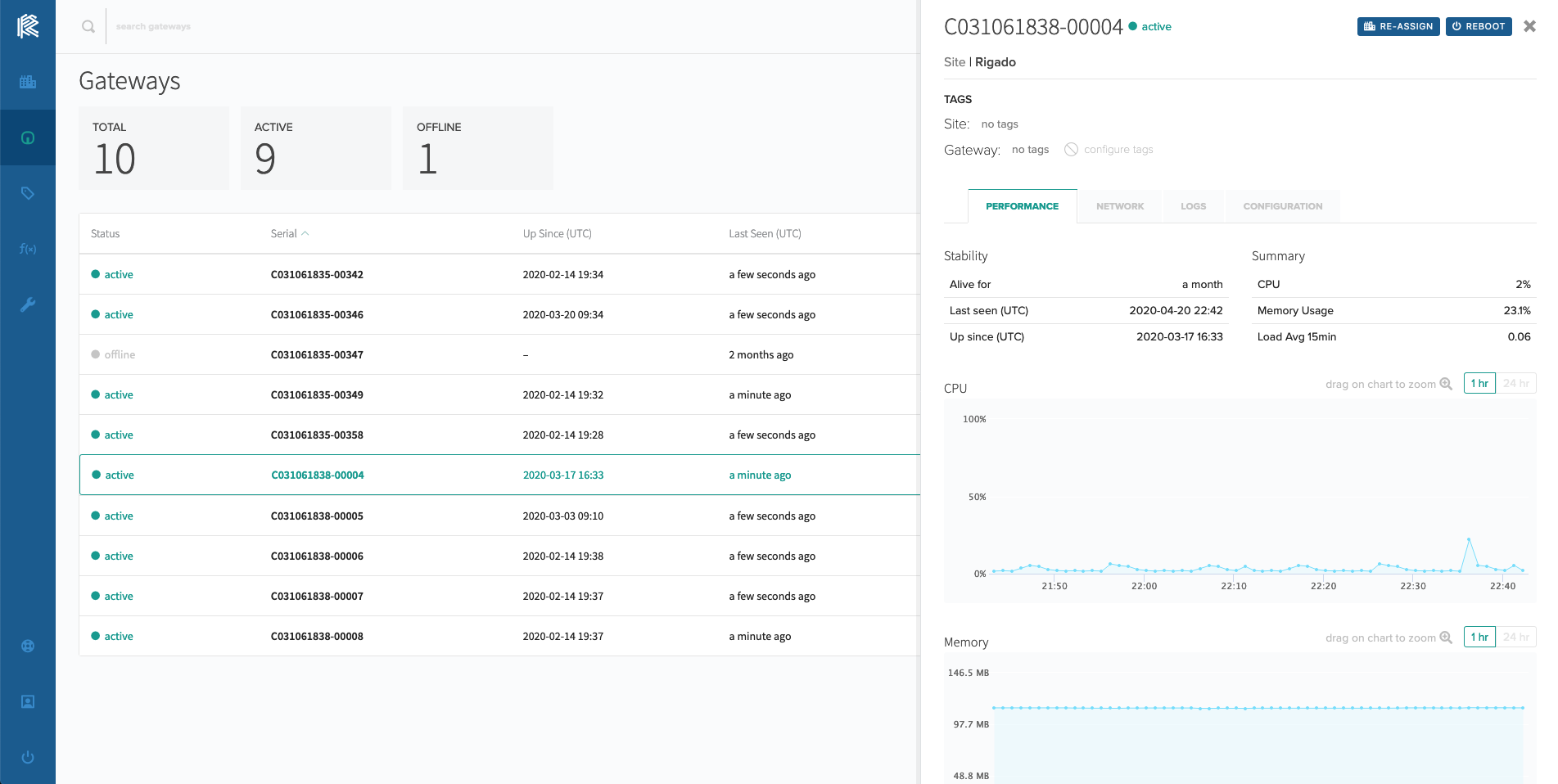The image size is (1558, 784).
Task: Select gateway row C031061835-00349
Action: [499, 394]
